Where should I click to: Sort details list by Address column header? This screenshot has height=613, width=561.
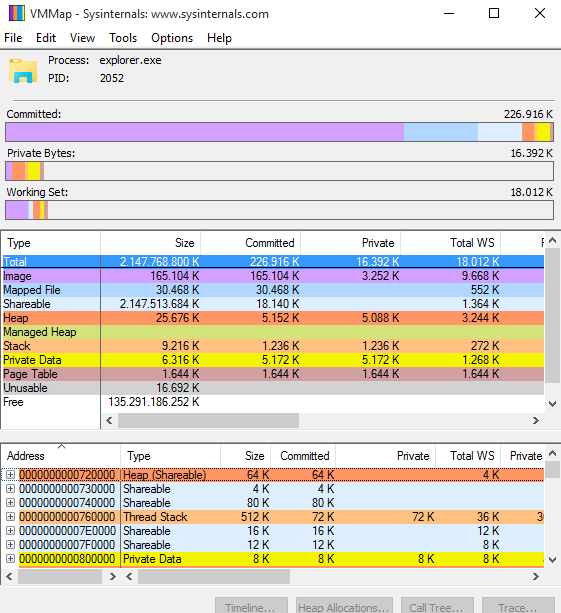coord(61,456)
